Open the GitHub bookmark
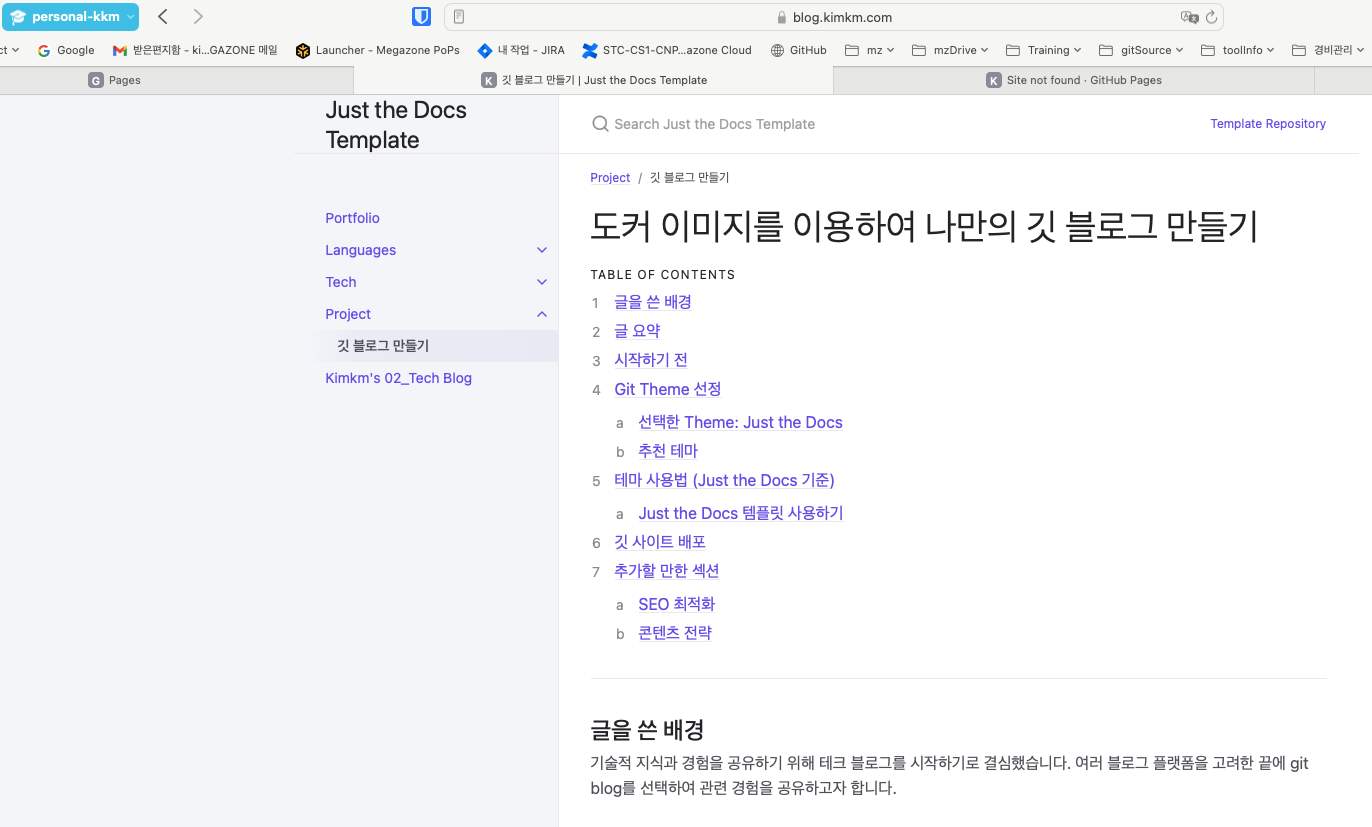Image resolution: width=1372 pixels, height=827 pixels. [798, 50]
